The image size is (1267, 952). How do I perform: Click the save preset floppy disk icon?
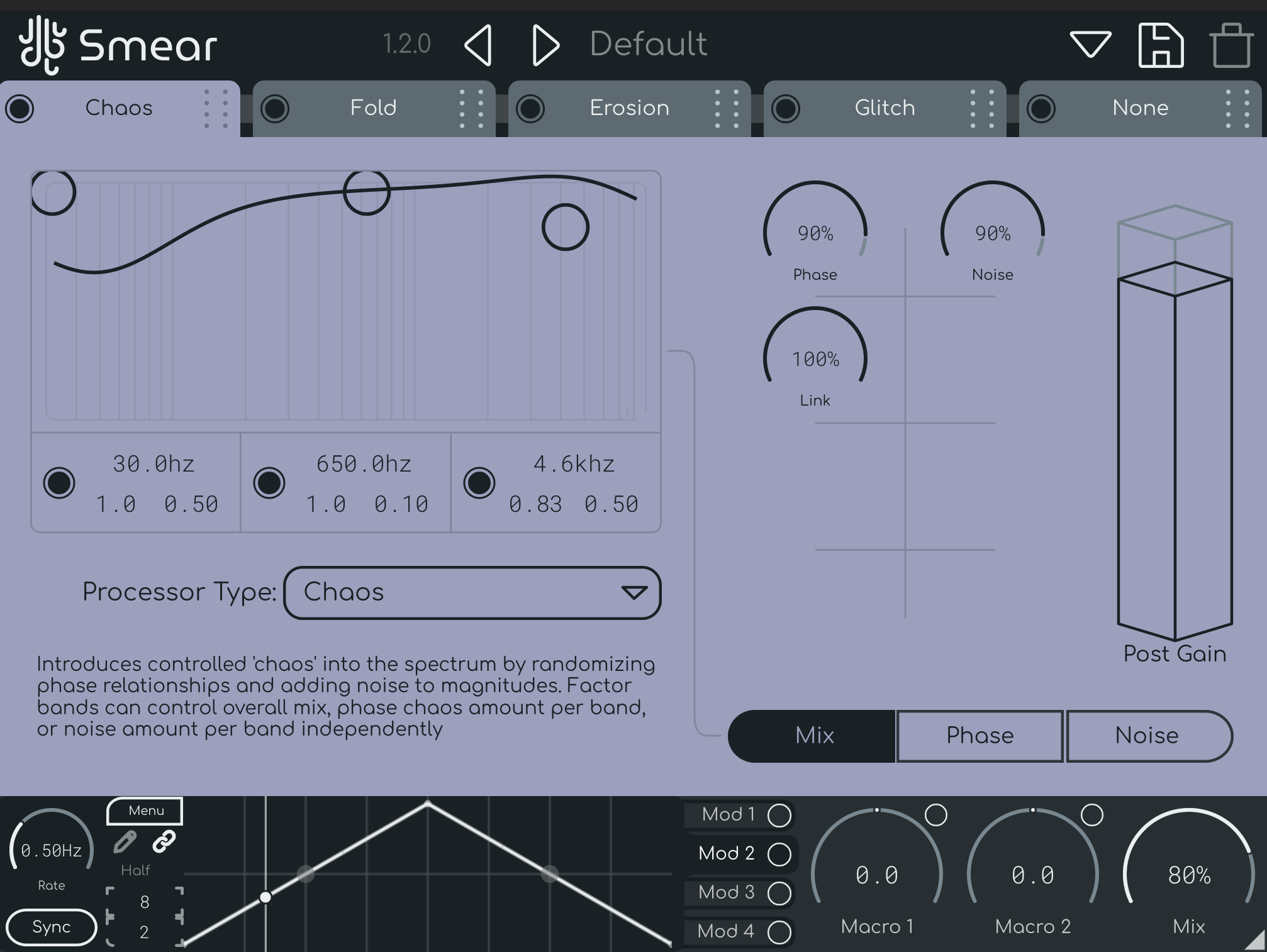click(1161, 45)
